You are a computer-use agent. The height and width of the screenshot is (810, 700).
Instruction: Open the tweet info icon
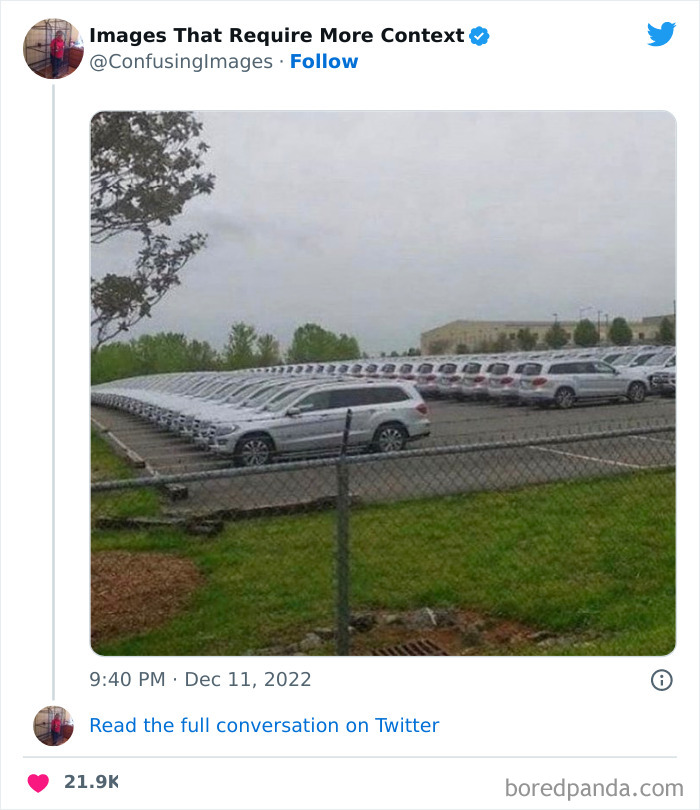click(662, 680)
